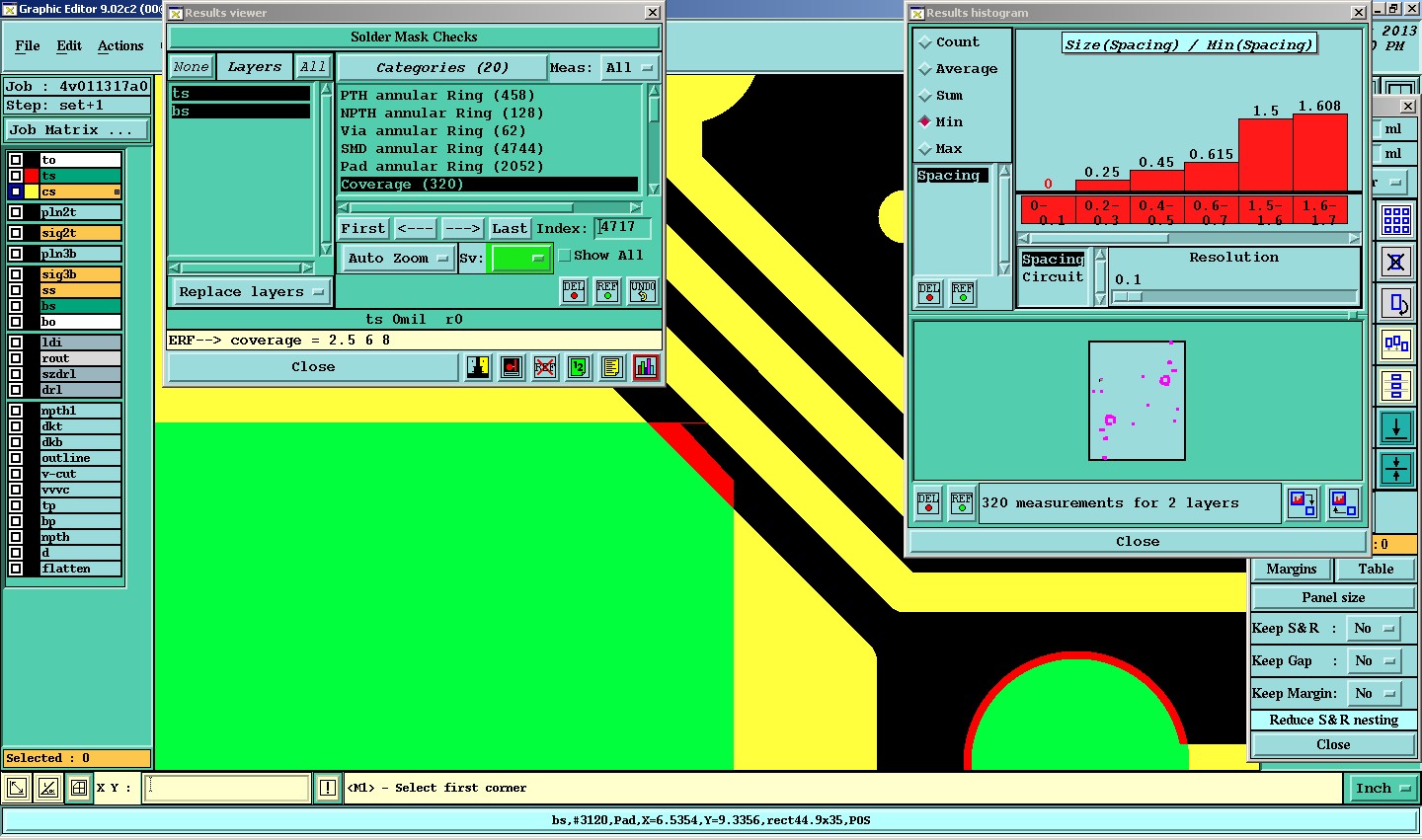The image size is (1422, 840).
Task: Go to previous result with '<---' button
Action: click(416, 229)
